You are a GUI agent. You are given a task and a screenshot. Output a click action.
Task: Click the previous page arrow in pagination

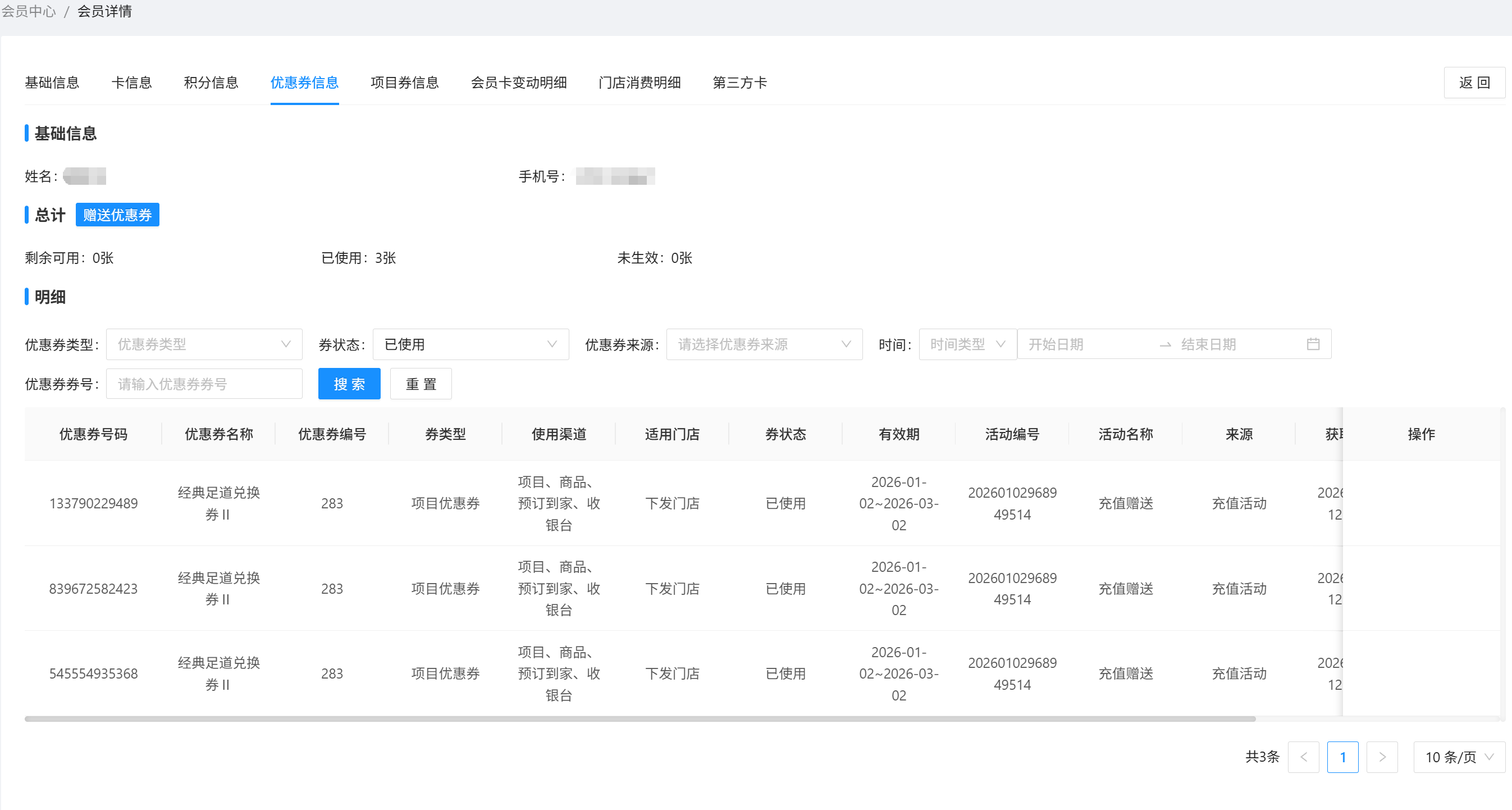pyautogui.click(x=1304, y=757)
